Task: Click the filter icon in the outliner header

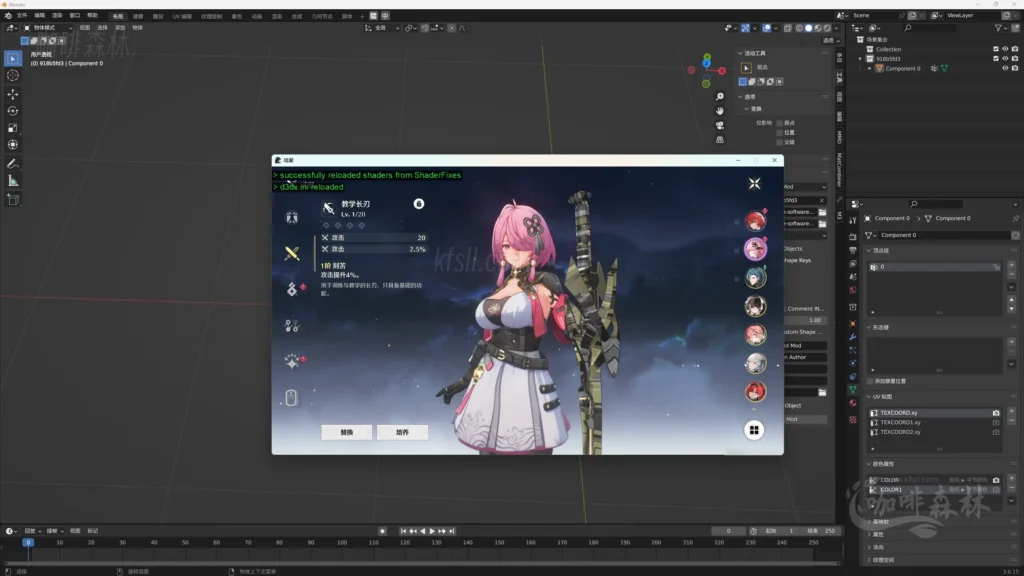Action: (998, 28)
